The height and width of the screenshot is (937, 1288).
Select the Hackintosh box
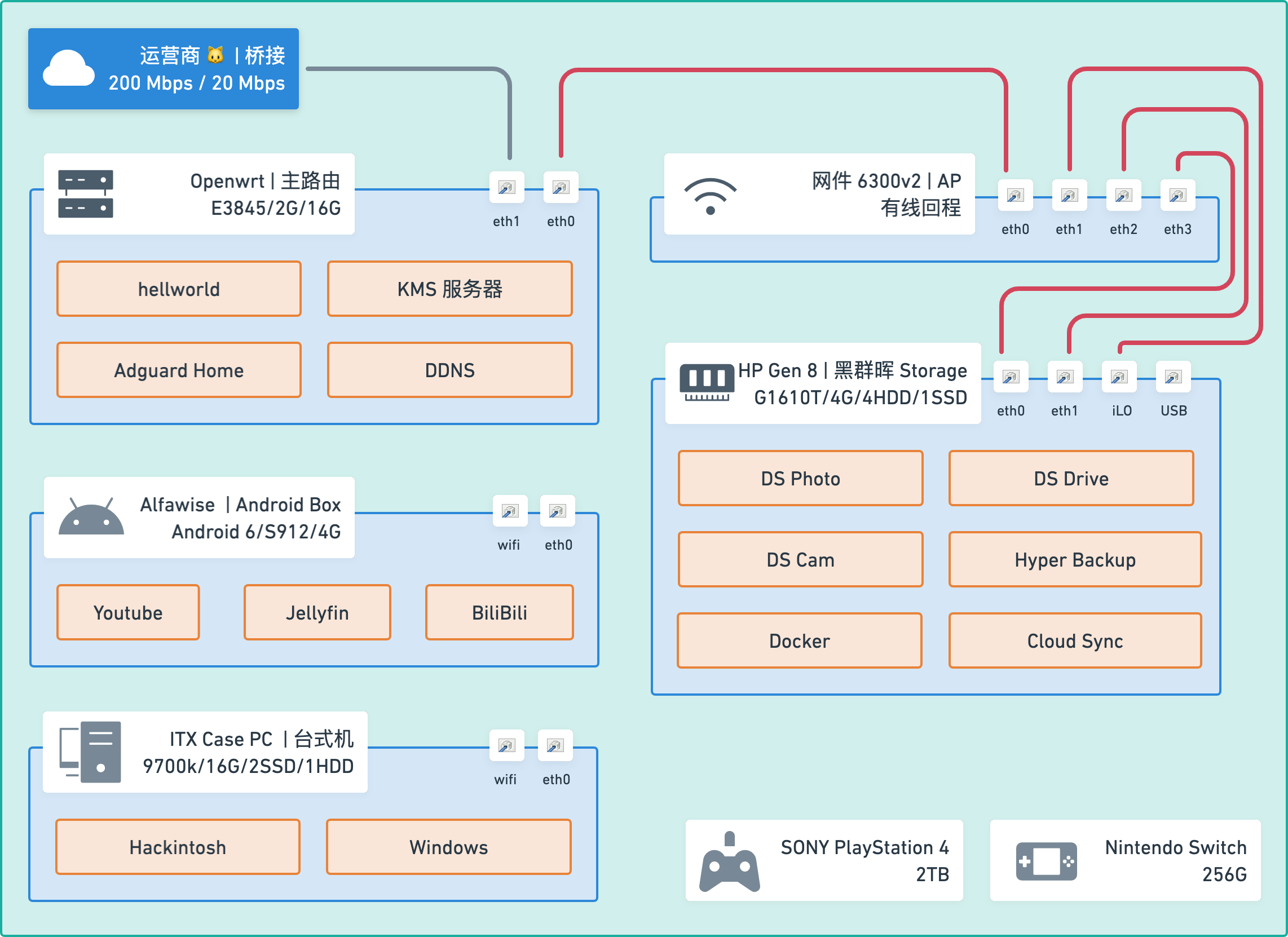point(178,847)
